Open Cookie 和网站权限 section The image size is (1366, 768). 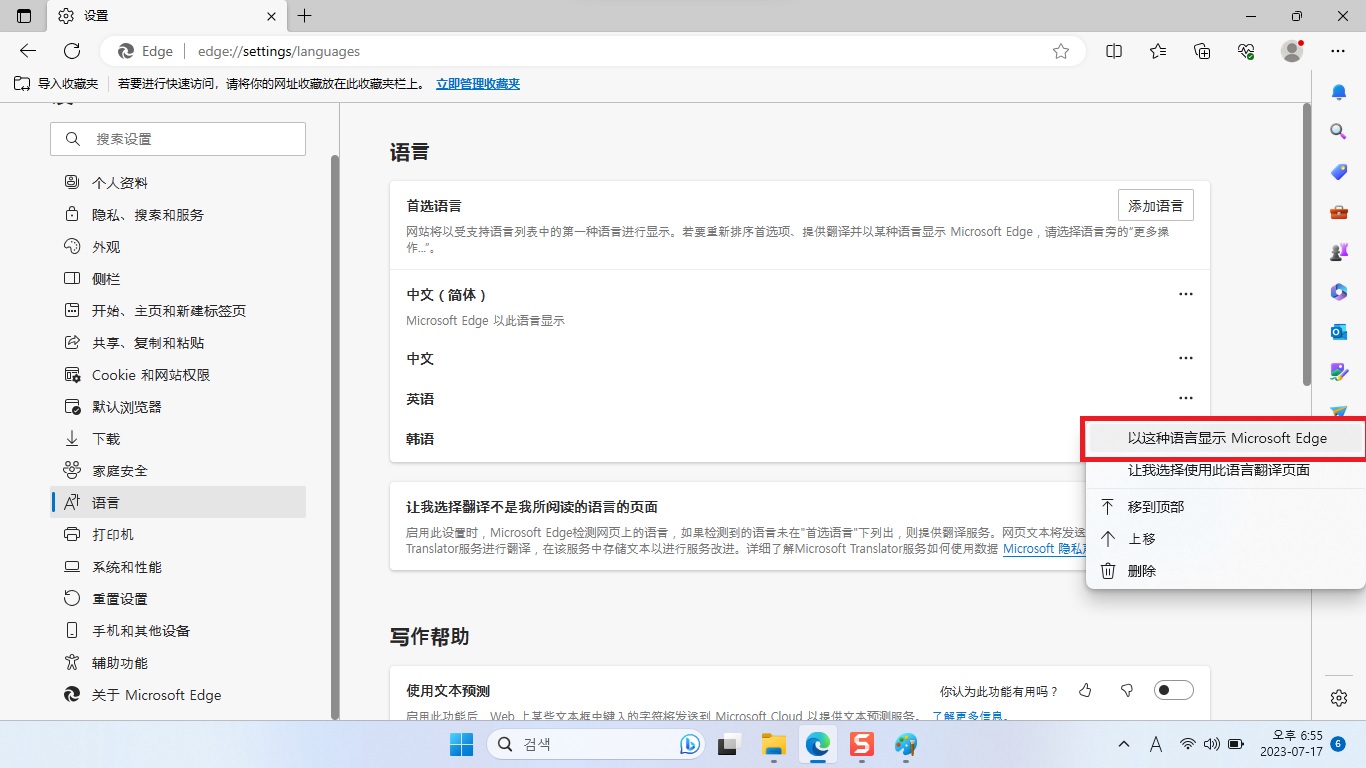[178, 375]
